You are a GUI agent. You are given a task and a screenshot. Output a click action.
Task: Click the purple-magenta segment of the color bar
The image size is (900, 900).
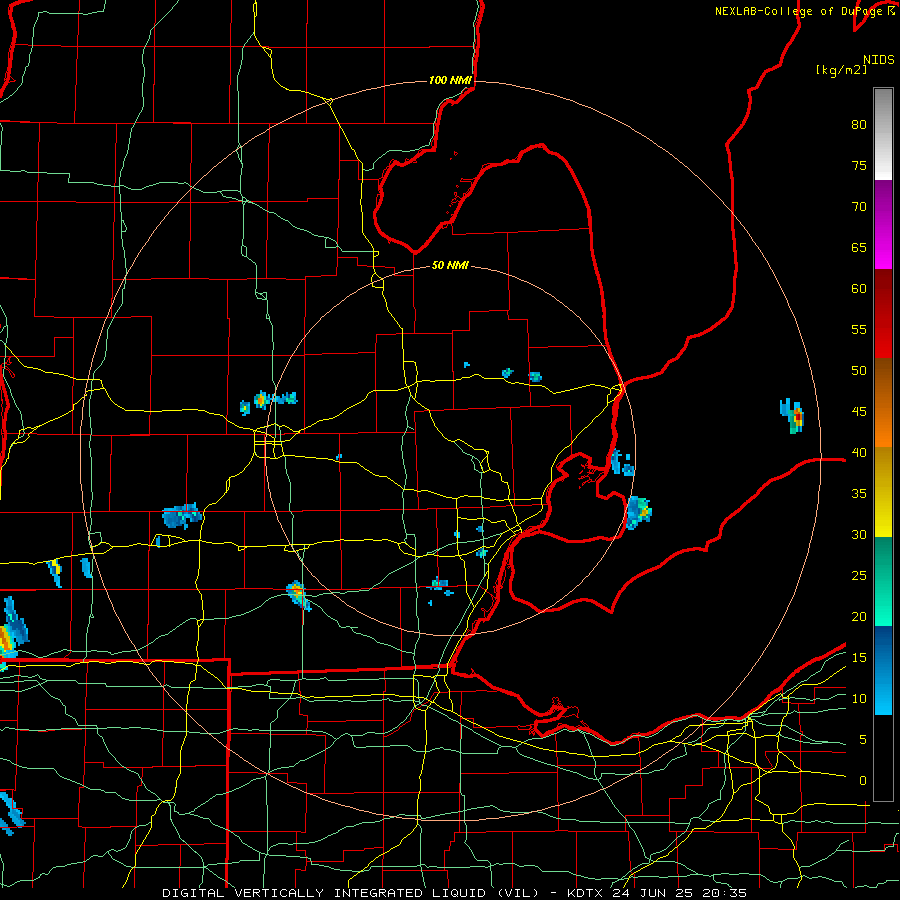point(883,224)
